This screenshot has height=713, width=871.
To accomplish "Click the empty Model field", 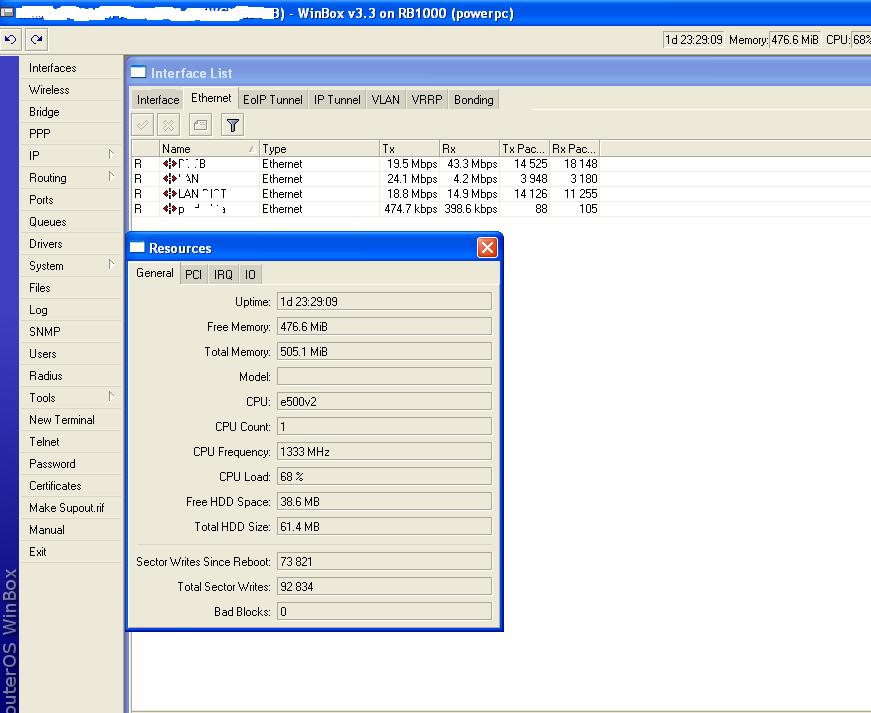I will point(384,376).
